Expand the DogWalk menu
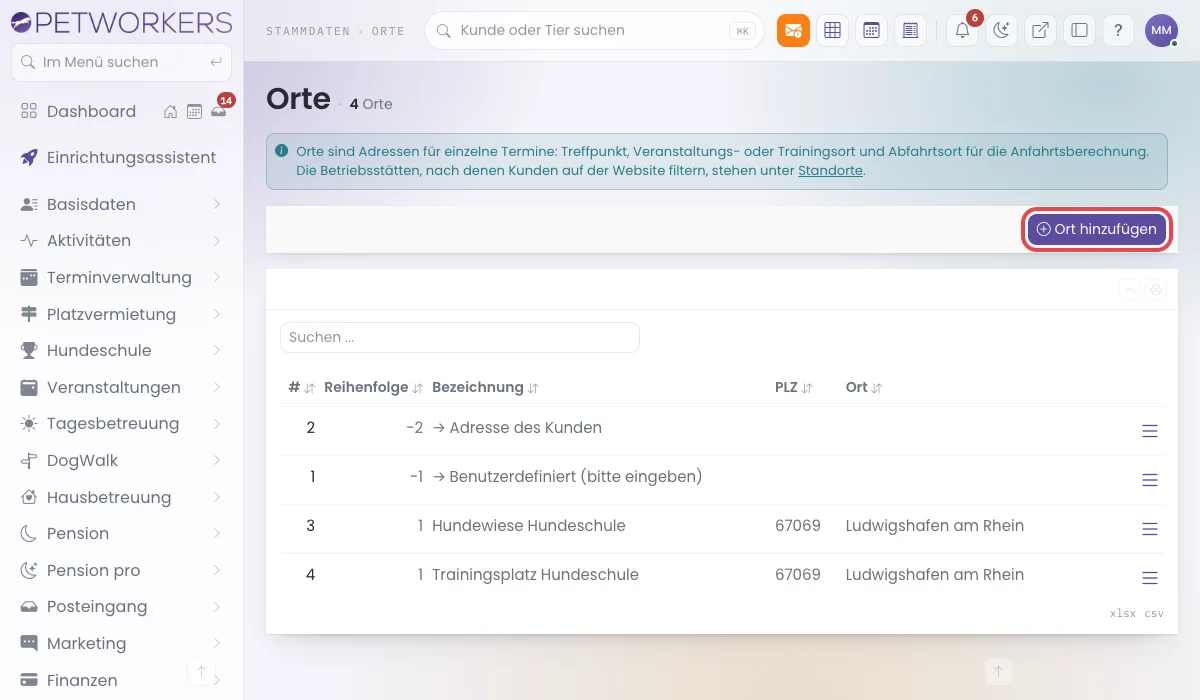Screen dimensions: 1200x700 [x=121, y=461]
